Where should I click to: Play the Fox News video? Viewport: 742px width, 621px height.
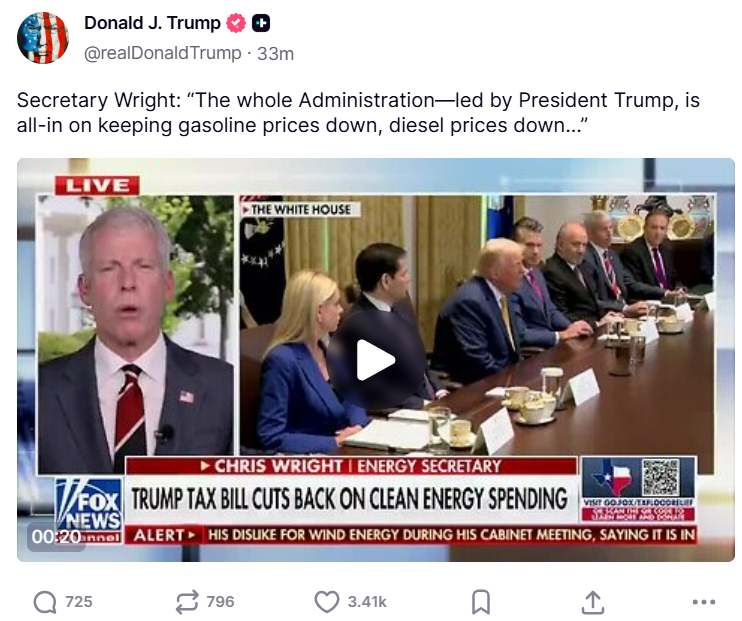coord(376,360)
